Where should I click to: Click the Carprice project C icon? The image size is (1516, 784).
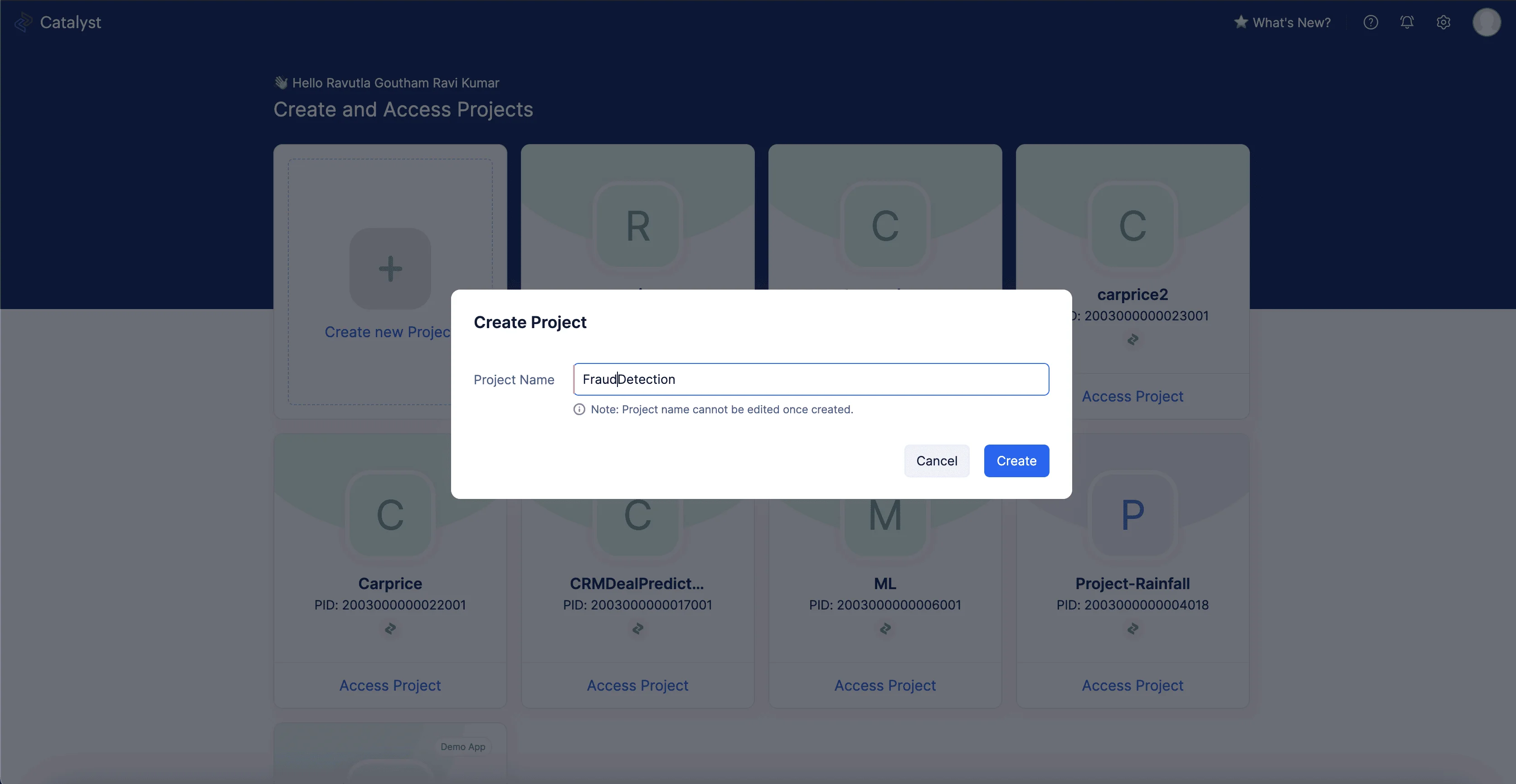[x=390, y=515]
